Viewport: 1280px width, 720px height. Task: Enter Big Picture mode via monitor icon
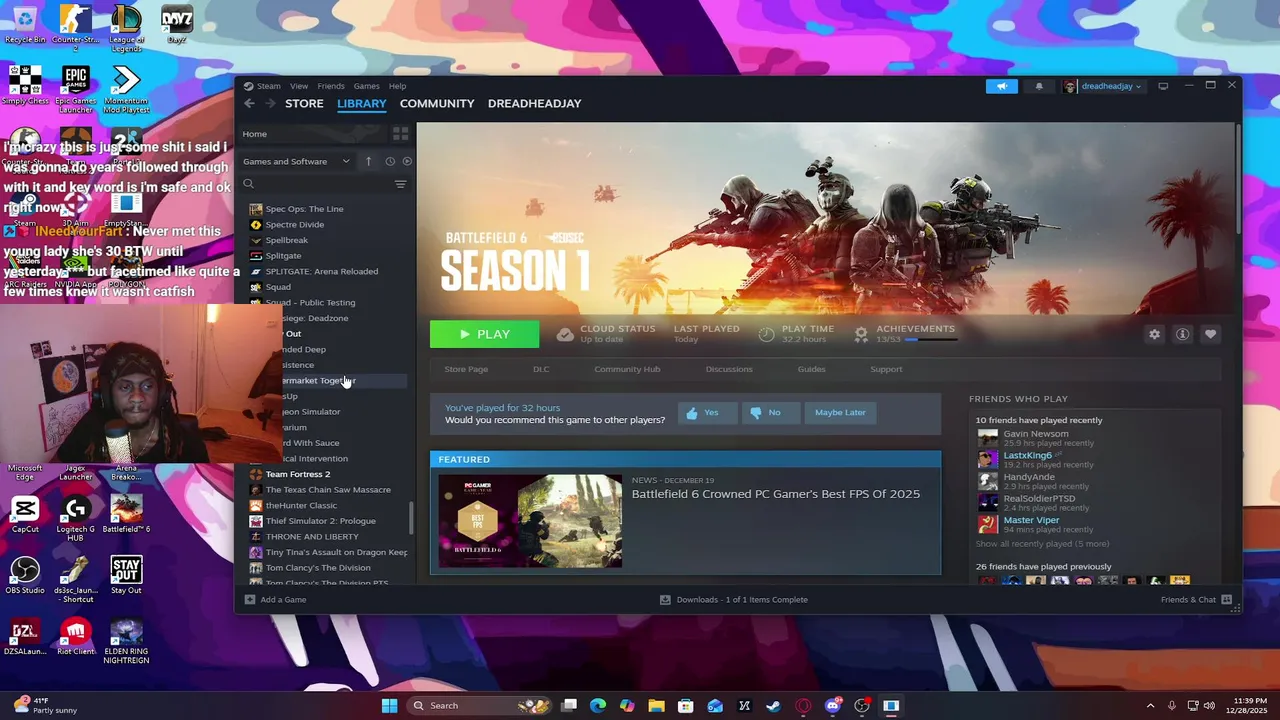[1163, 86]
